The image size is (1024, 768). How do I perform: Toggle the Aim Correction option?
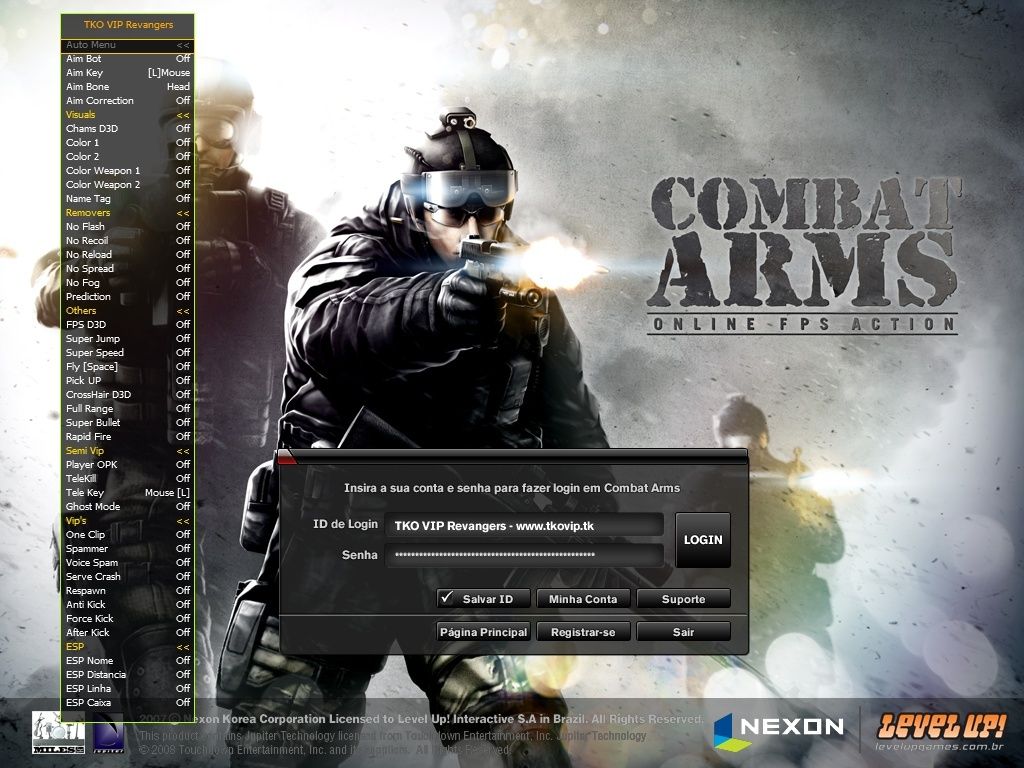(x=128, y=101)
